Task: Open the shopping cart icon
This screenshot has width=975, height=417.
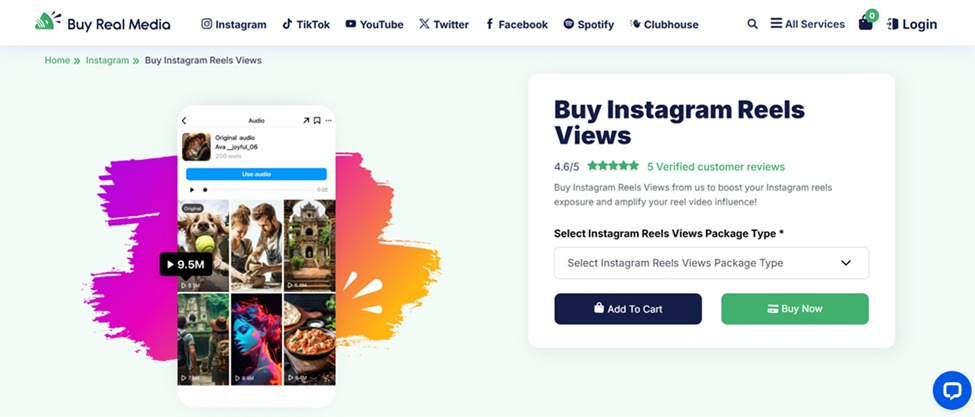Action: point(866,23)
